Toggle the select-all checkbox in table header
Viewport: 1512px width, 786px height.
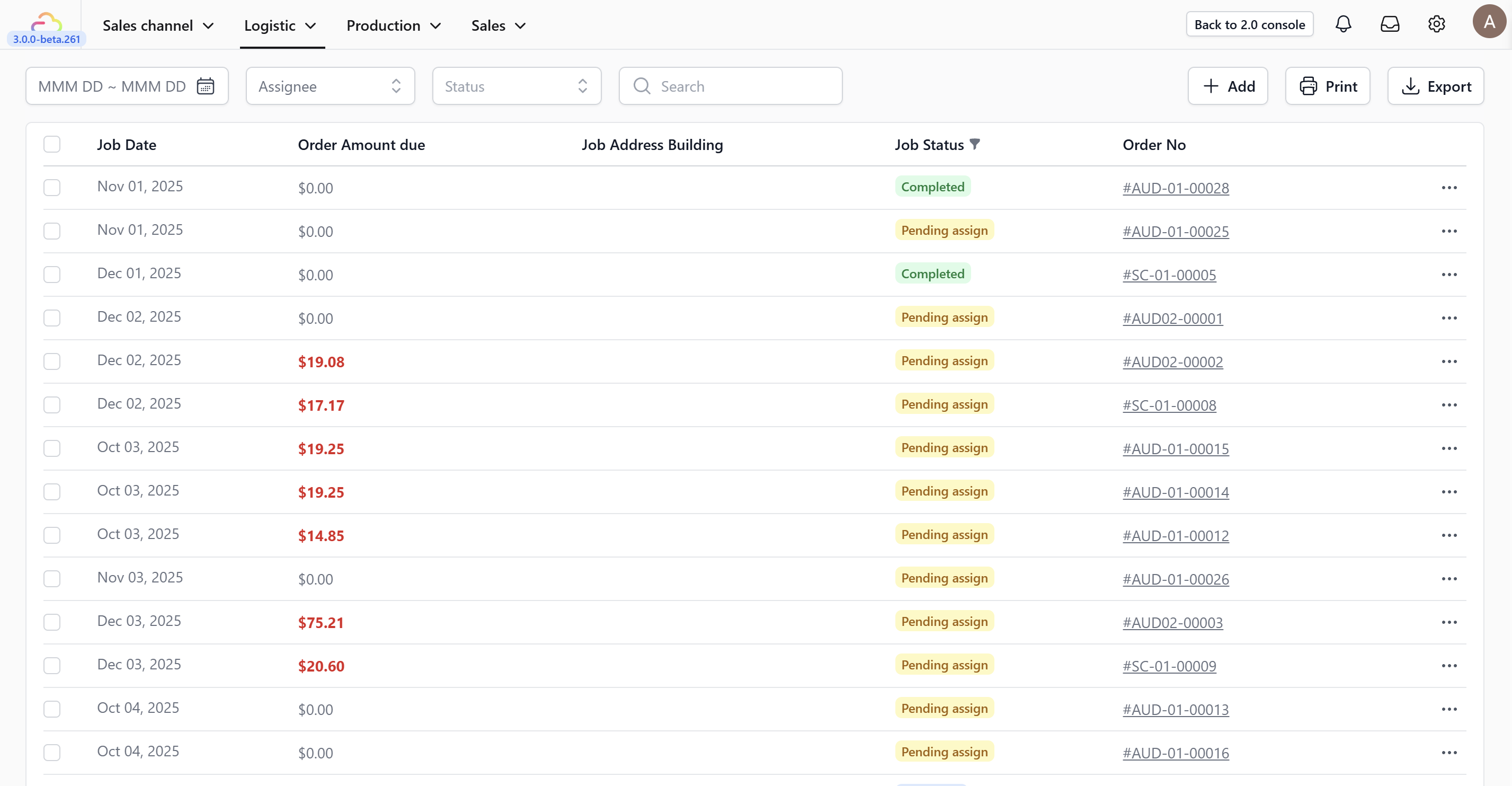(x=52, y=144)
